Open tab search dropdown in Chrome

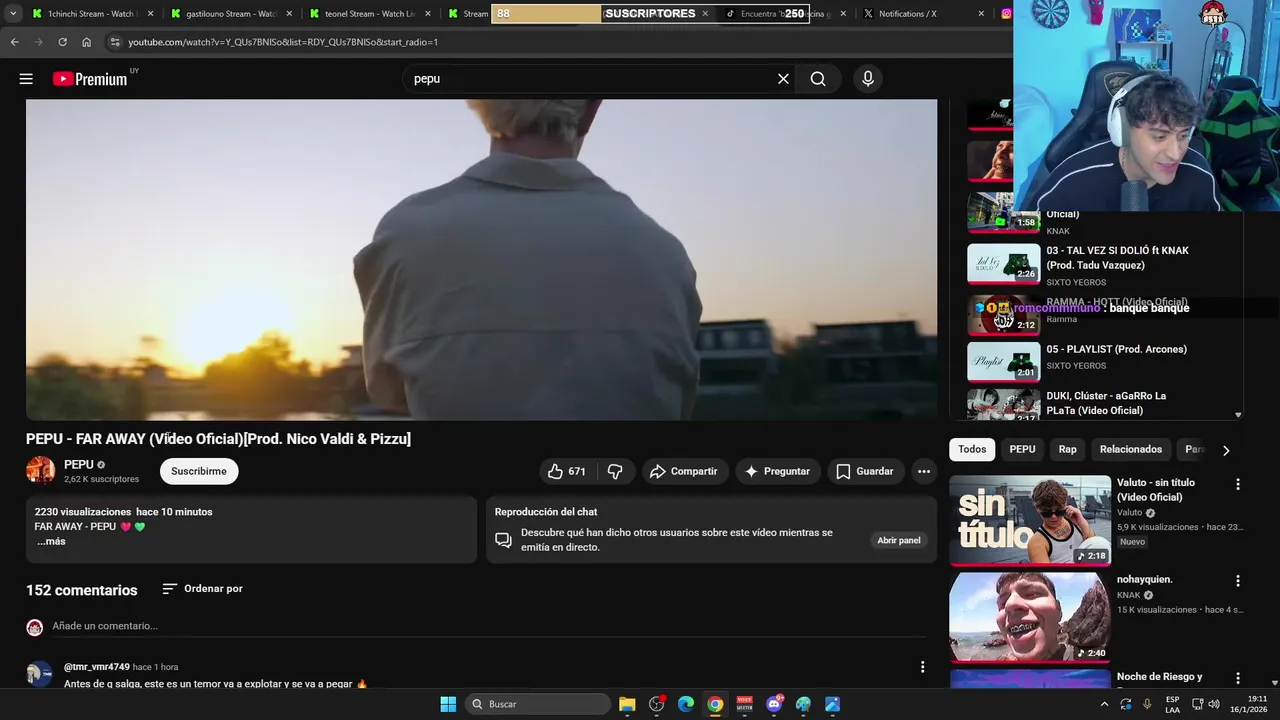(x=13, y=14)
